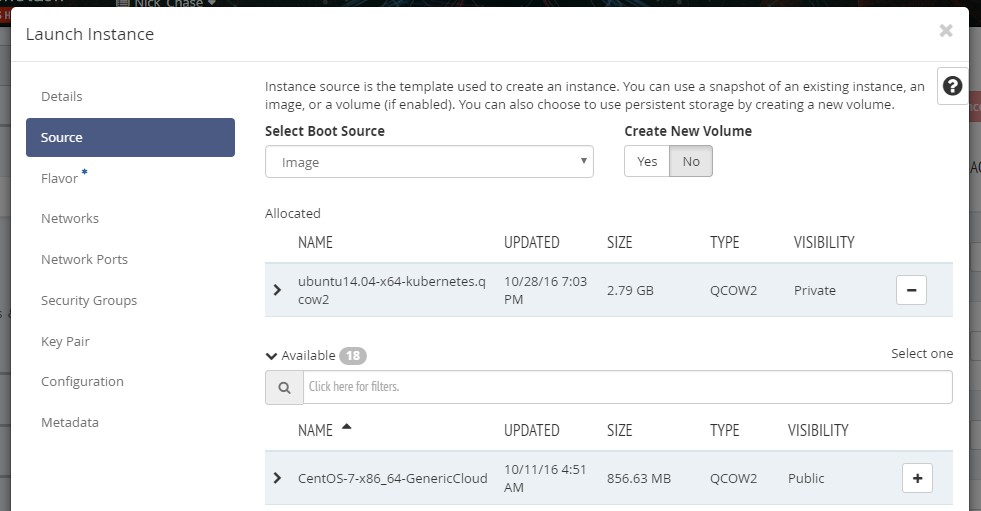Click the 10/28/16 7:03 PM date
The width and height of the screenshot is (981, 511).
[546, 290]
